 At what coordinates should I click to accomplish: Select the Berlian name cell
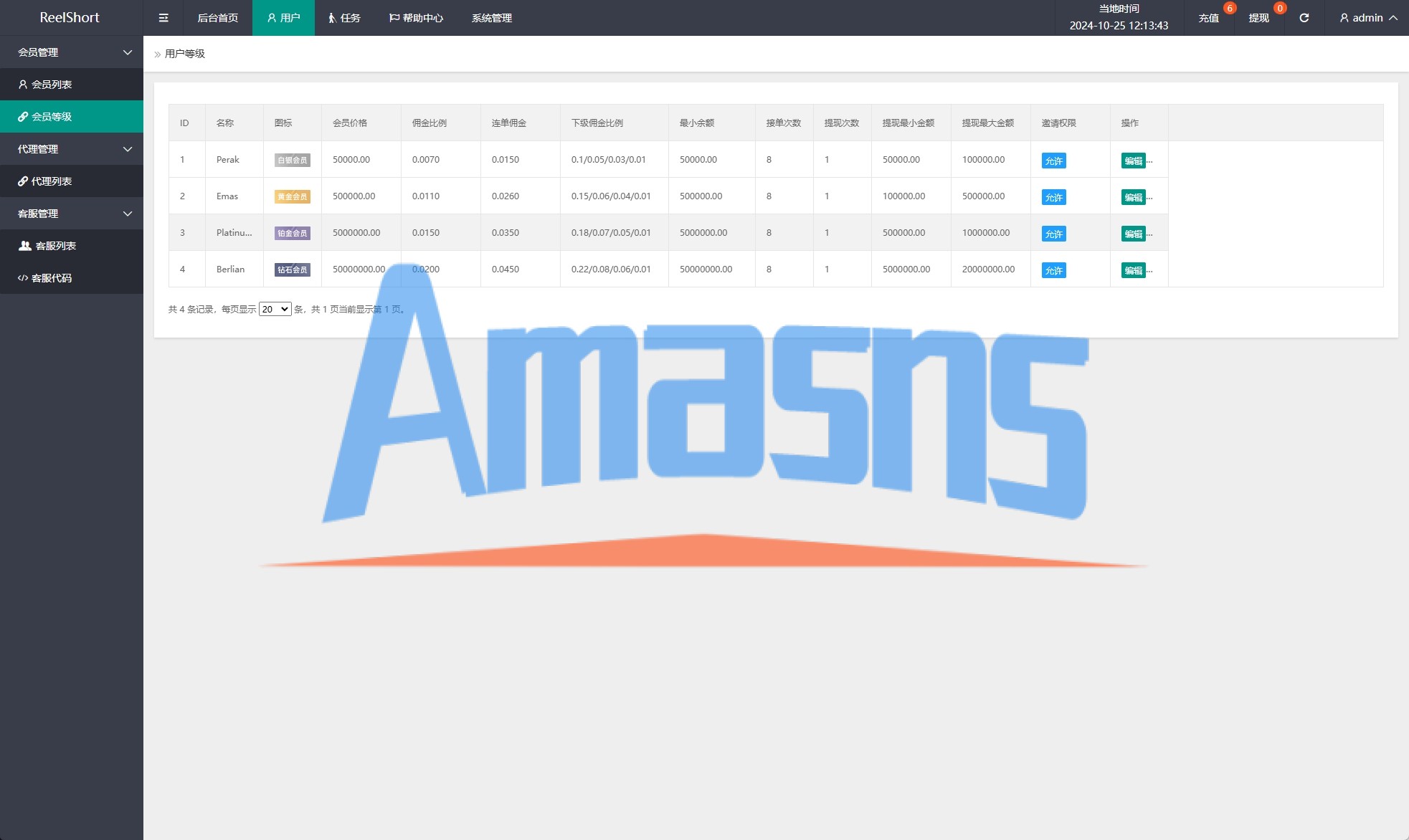tap(234, 269)
